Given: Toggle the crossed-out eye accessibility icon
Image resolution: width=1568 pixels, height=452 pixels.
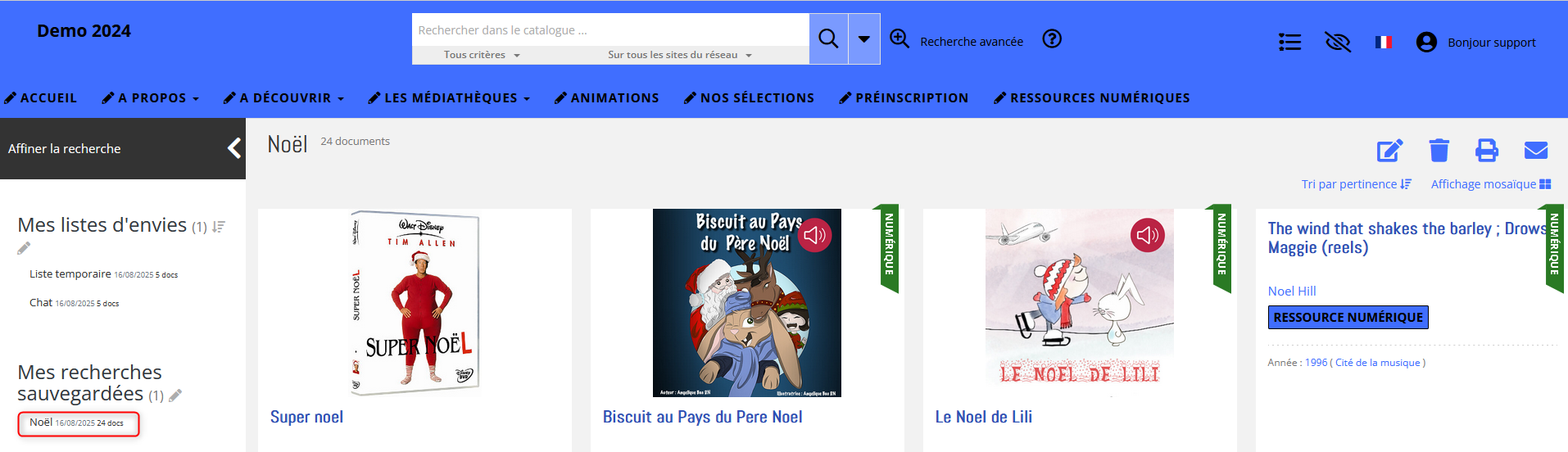Looking at the screenshot, I should click(x=1338, y=42).
